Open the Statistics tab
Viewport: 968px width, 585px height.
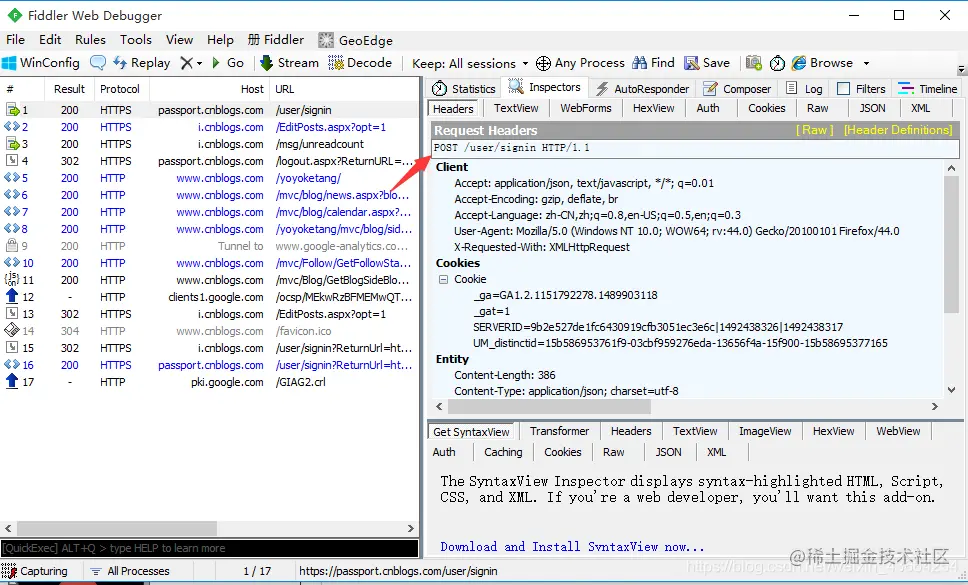pyautogui.click(x=464, y=89)
